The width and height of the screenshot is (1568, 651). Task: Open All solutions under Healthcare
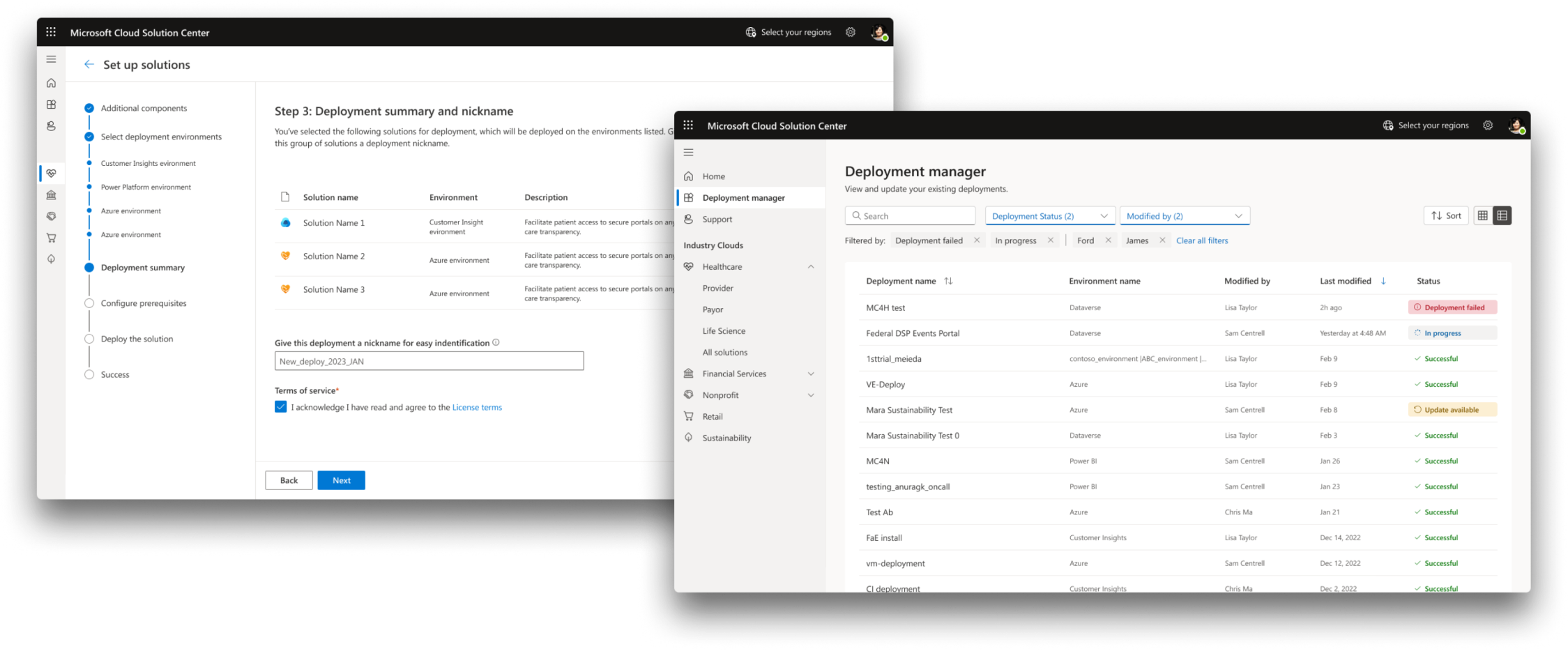click(724, 353)
